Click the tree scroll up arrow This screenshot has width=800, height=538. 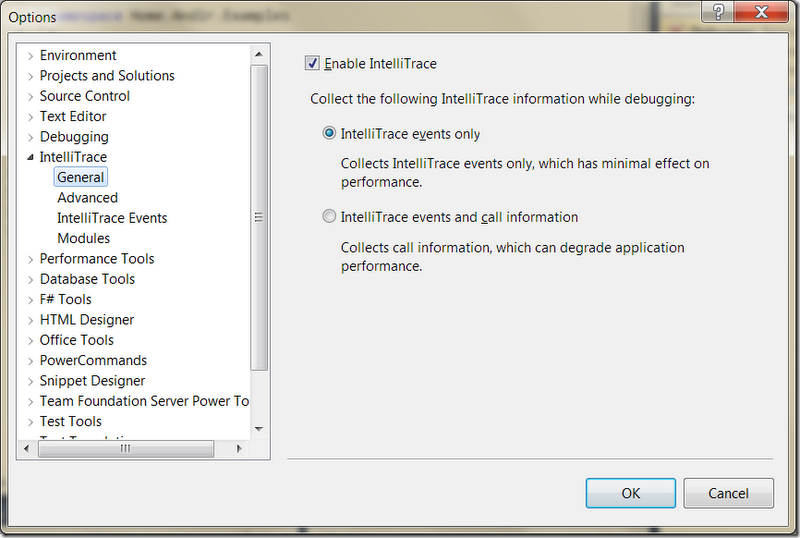(259, 54)
